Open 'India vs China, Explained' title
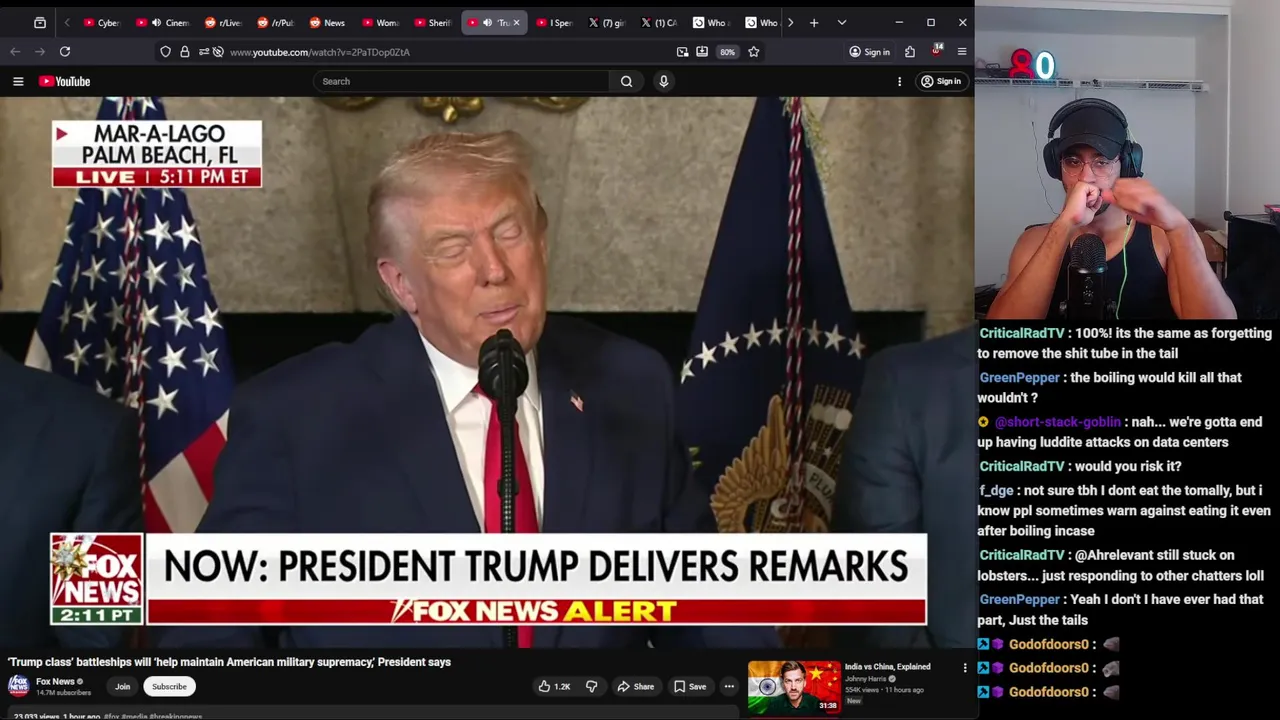This screenshot has width=1280, height=720. [x=887, y=667]
